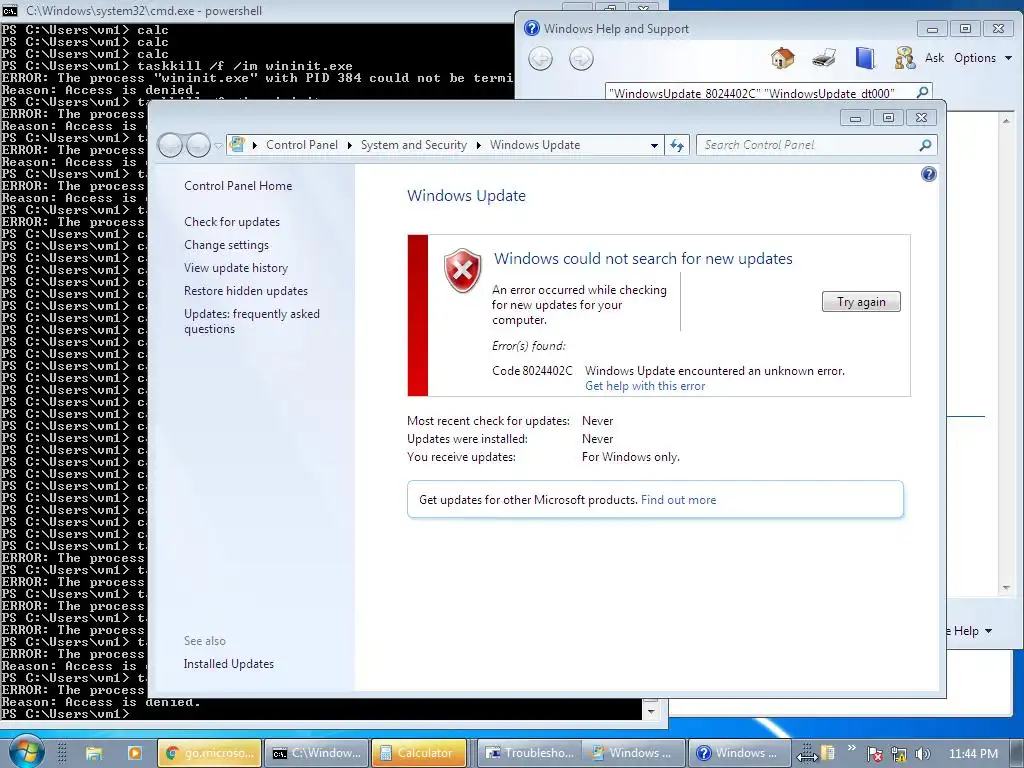This screenshot has width=1024, height=768.
Task: Open the Options dropdown in Help and Support
Action: (x=983, y=58)
